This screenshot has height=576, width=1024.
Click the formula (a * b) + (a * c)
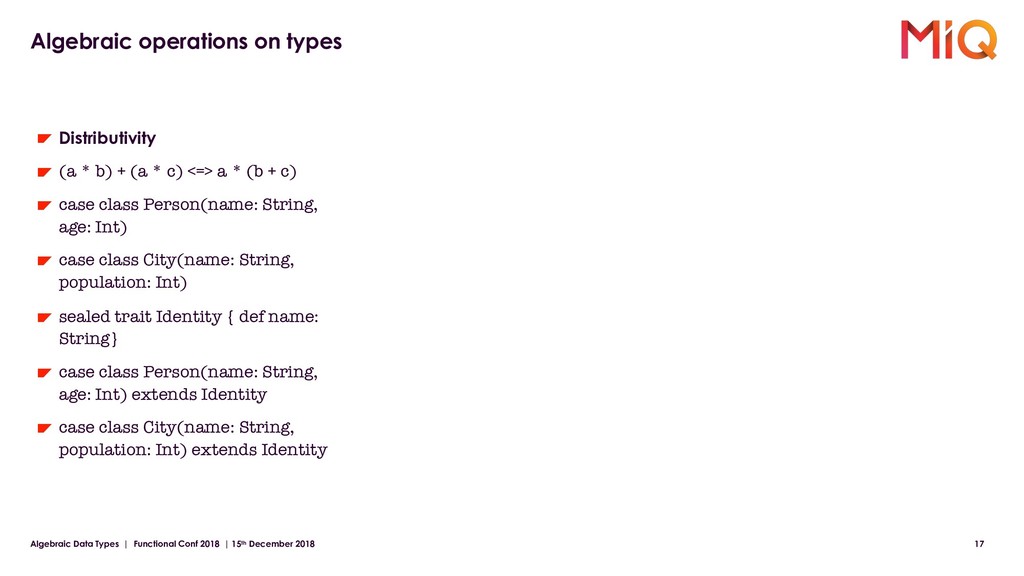[121, 172]
